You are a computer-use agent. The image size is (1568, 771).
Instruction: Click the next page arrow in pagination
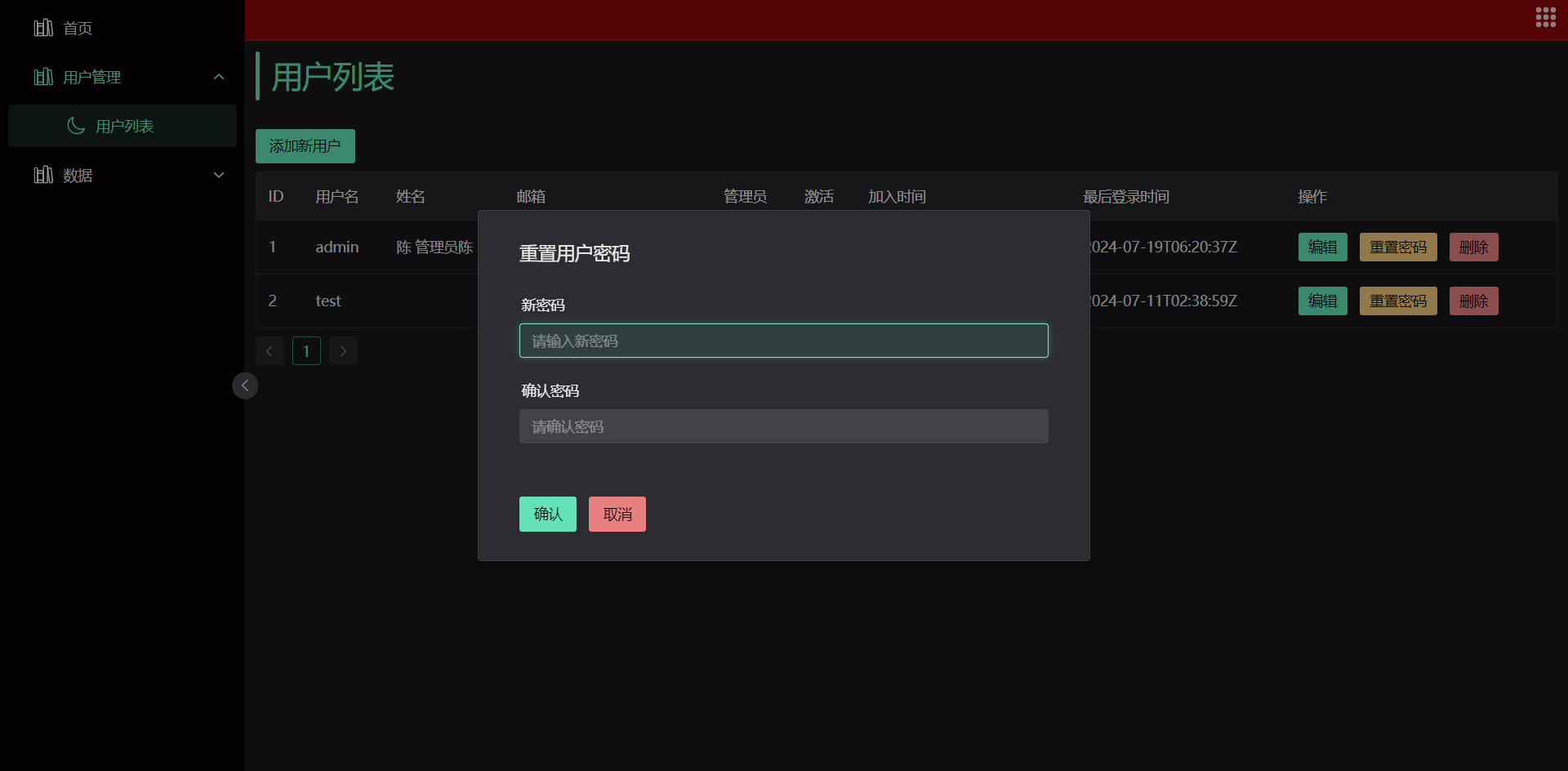point(343,350)
